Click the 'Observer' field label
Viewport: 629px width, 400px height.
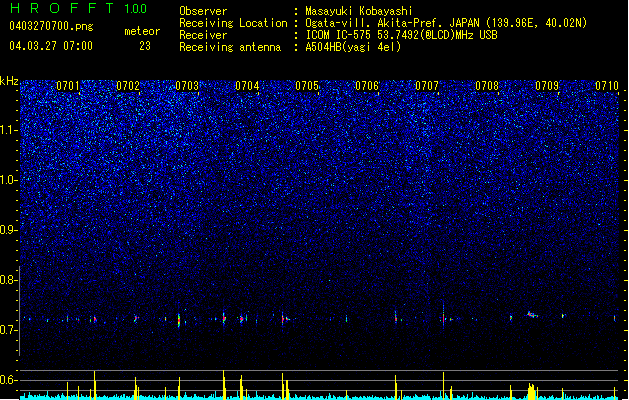(203, 11)
